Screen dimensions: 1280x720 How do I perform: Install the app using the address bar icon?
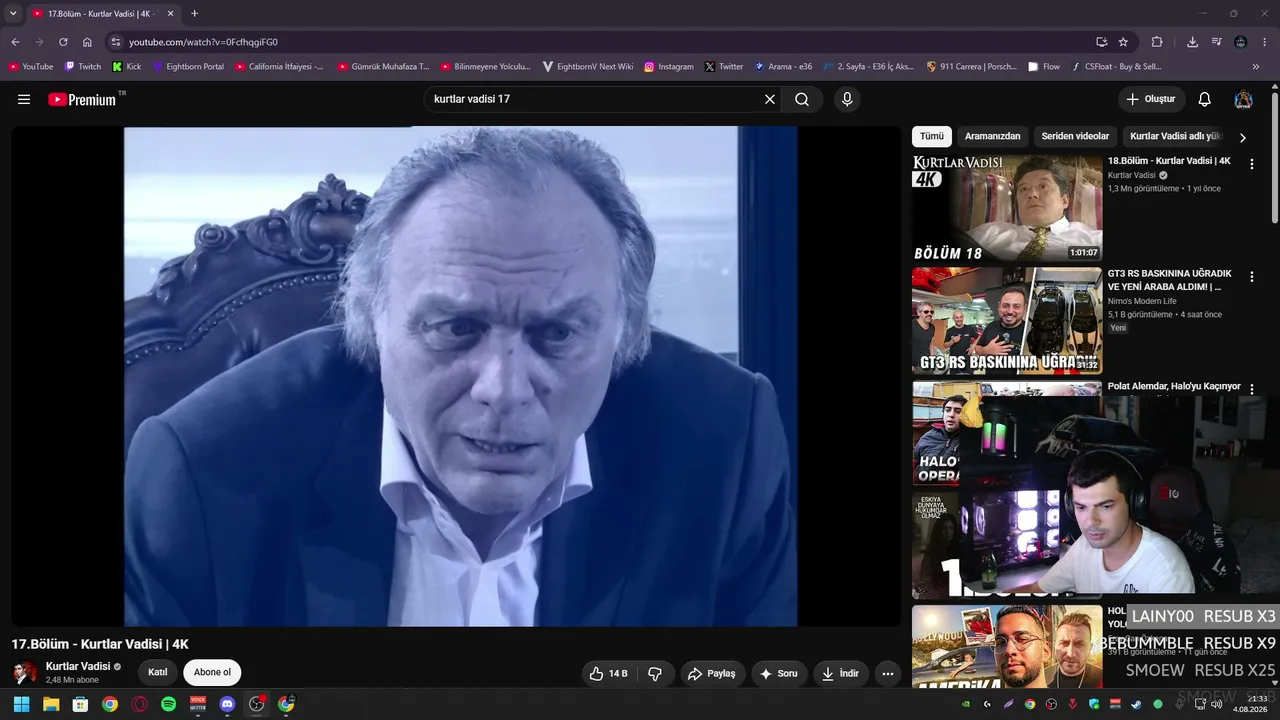1101,42
